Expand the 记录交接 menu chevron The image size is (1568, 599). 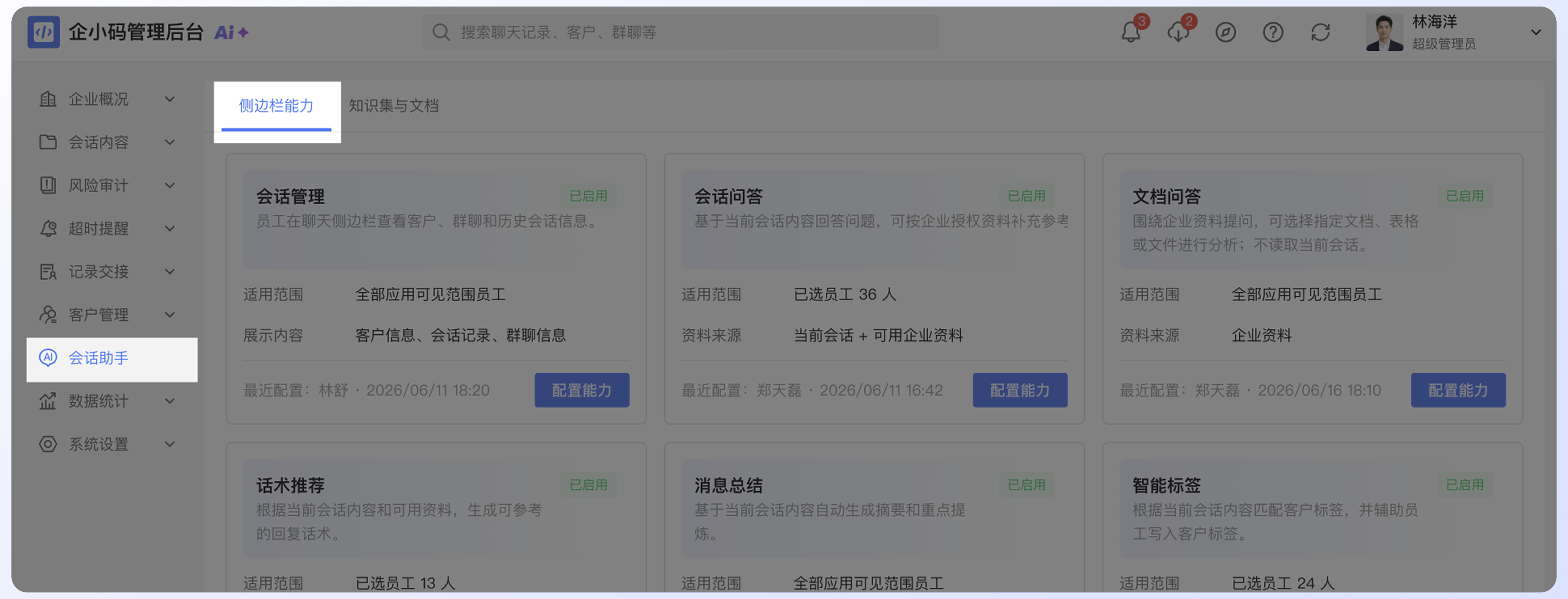tap(170, 272)
